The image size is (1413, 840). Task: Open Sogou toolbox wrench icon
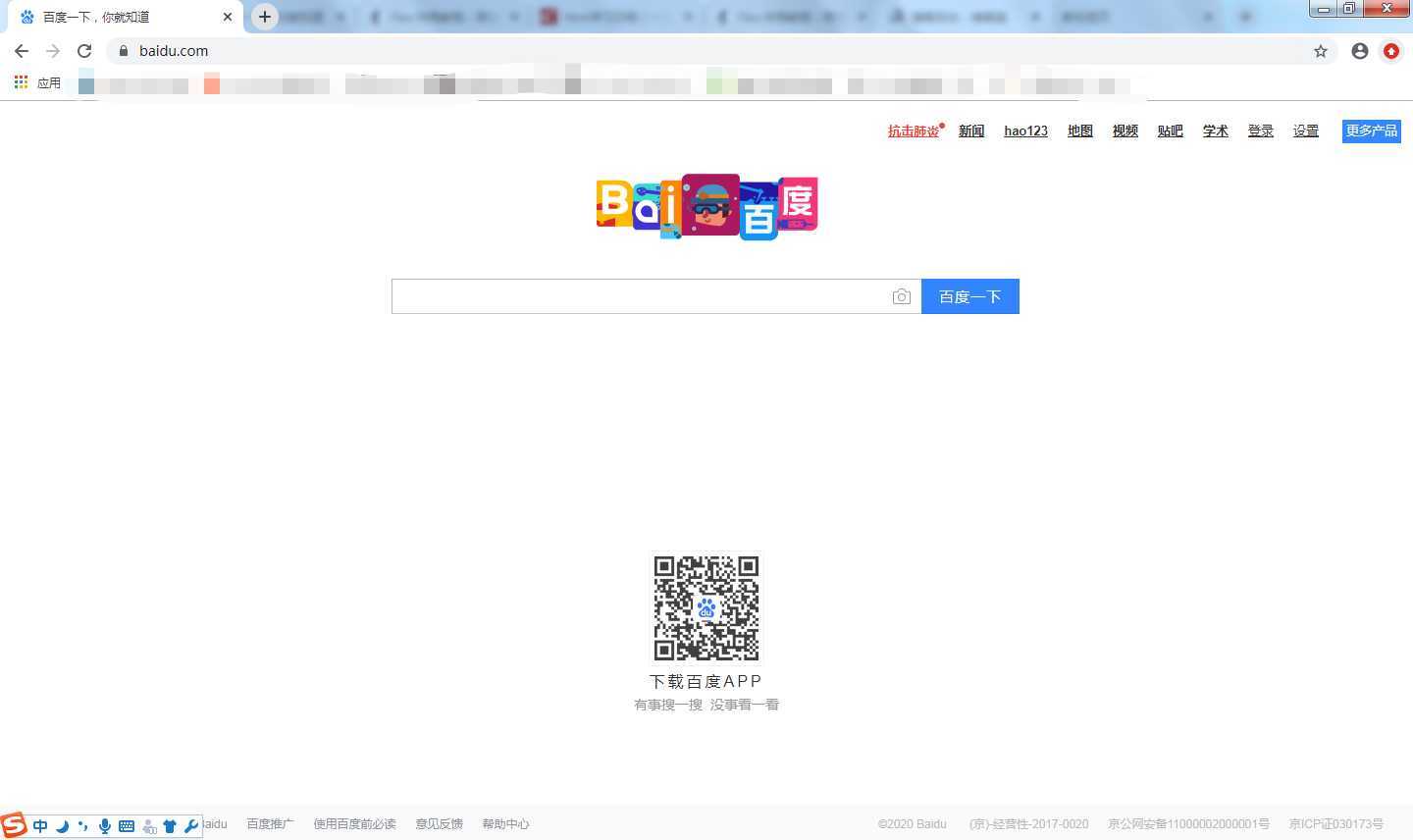coord(191,826)
